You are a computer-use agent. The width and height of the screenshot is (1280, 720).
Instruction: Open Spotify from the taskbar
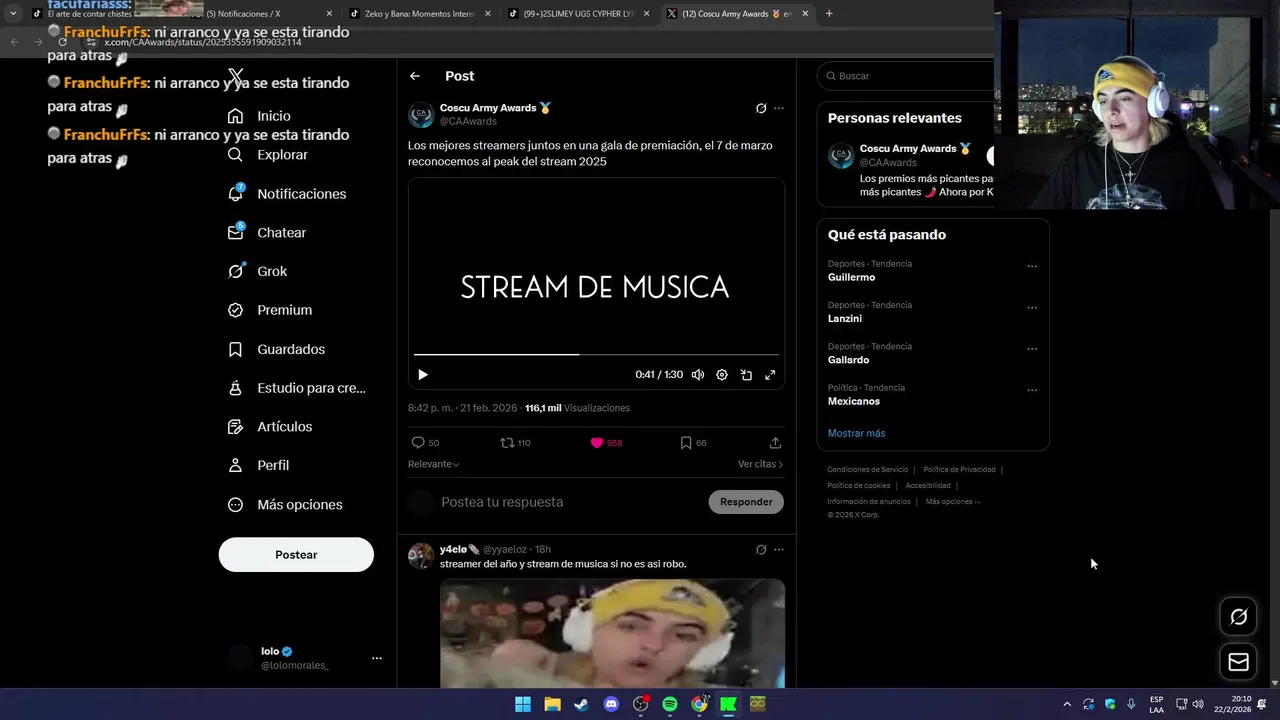(670, 704)
